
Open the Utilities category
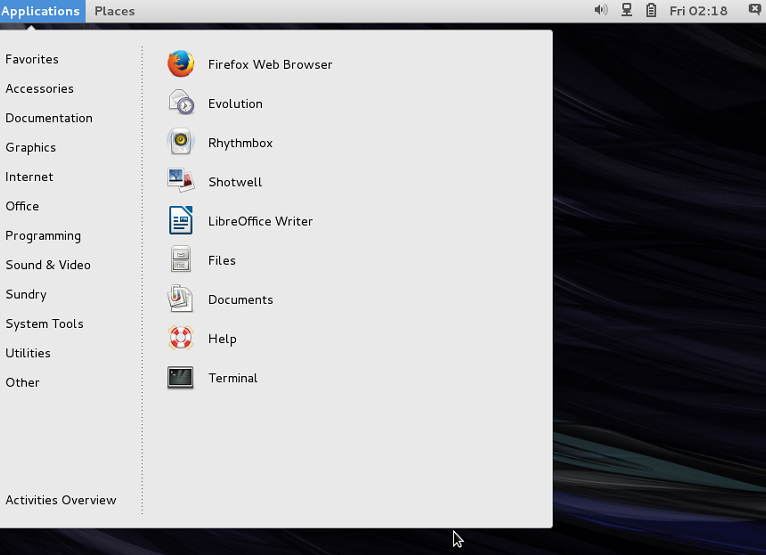click(x=28, y=353)
